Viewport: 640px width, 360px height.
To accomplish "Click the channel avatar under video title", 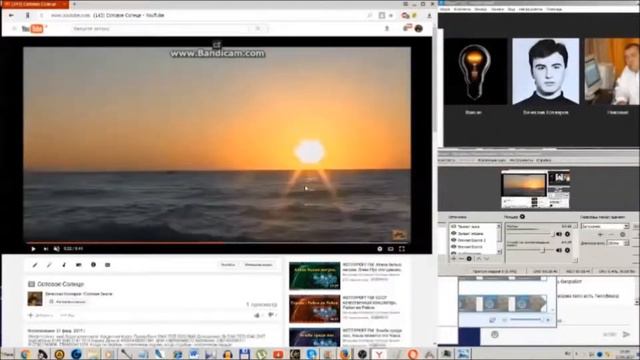I will [35, 299].
